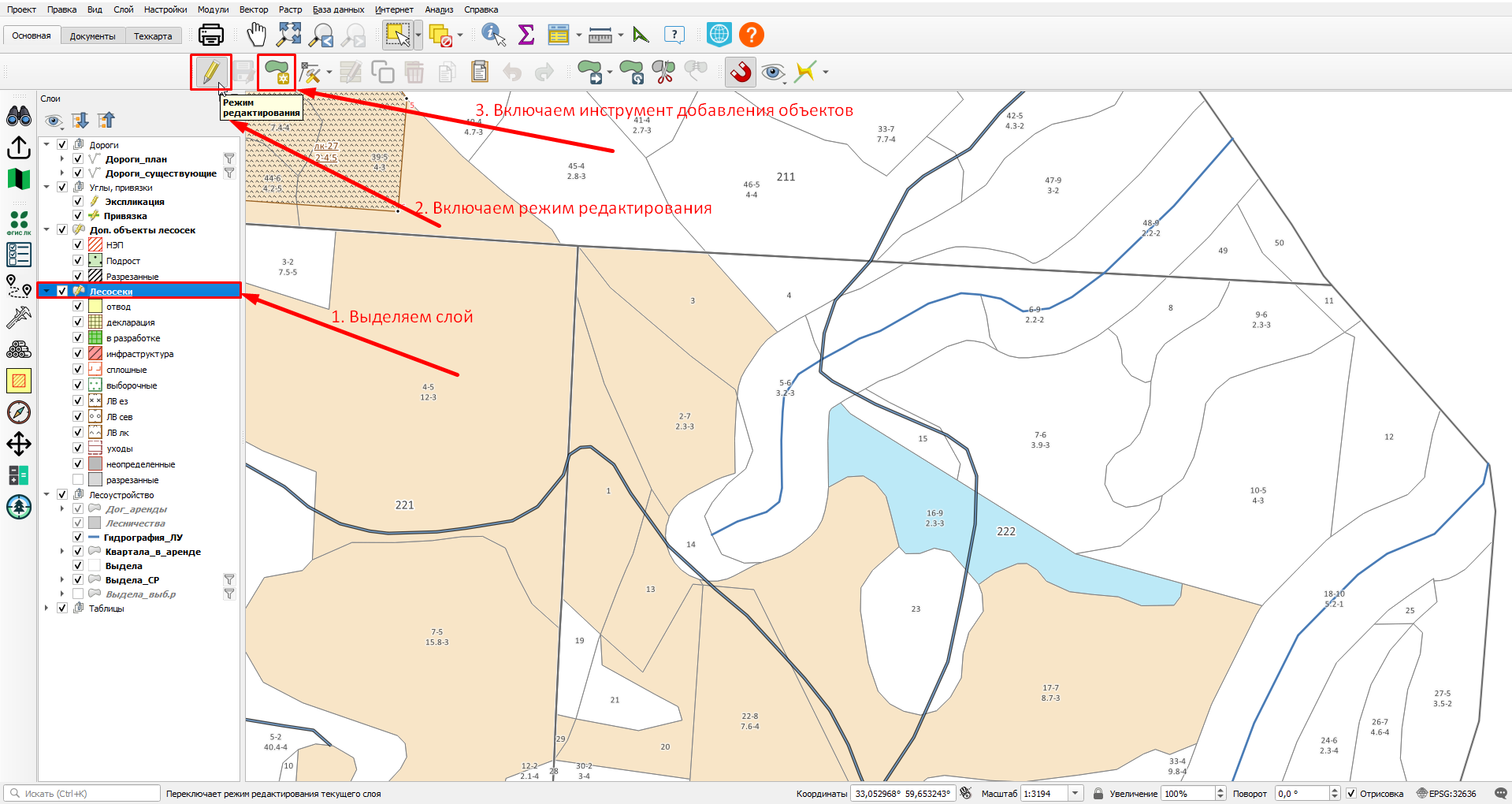
Task: Click the EPSG:32636 CRS button
Action: click(1447, 794)
